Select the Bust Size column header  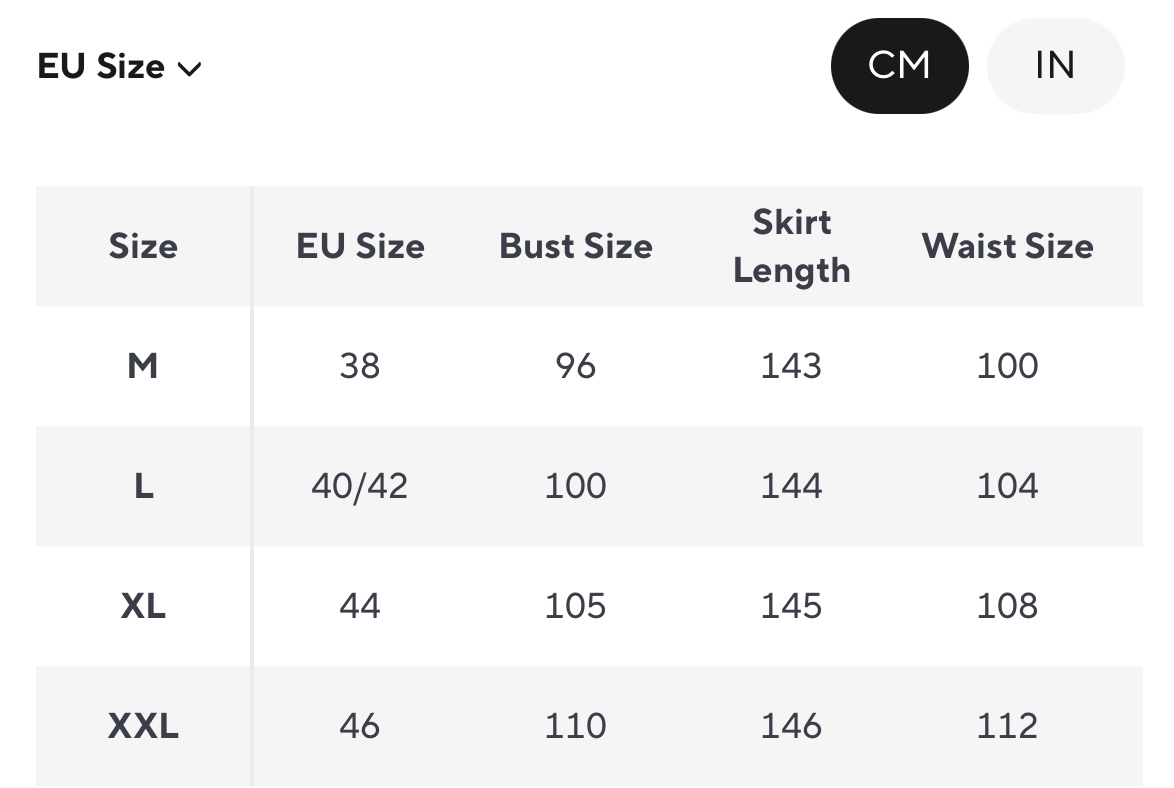click(x=576, y=246)
